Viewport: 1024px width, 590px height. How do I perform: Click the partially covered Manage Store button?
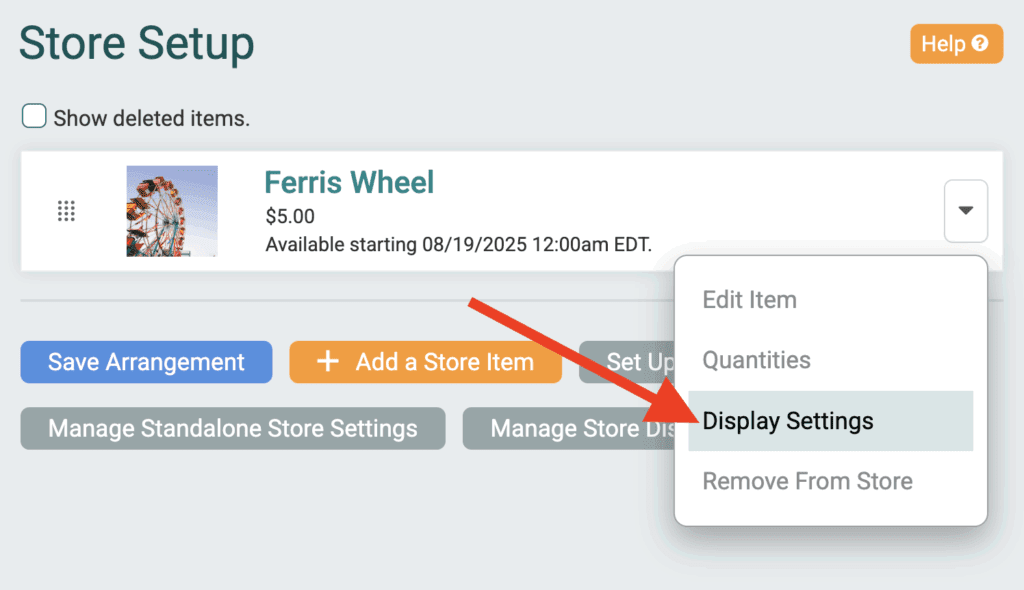569,429
